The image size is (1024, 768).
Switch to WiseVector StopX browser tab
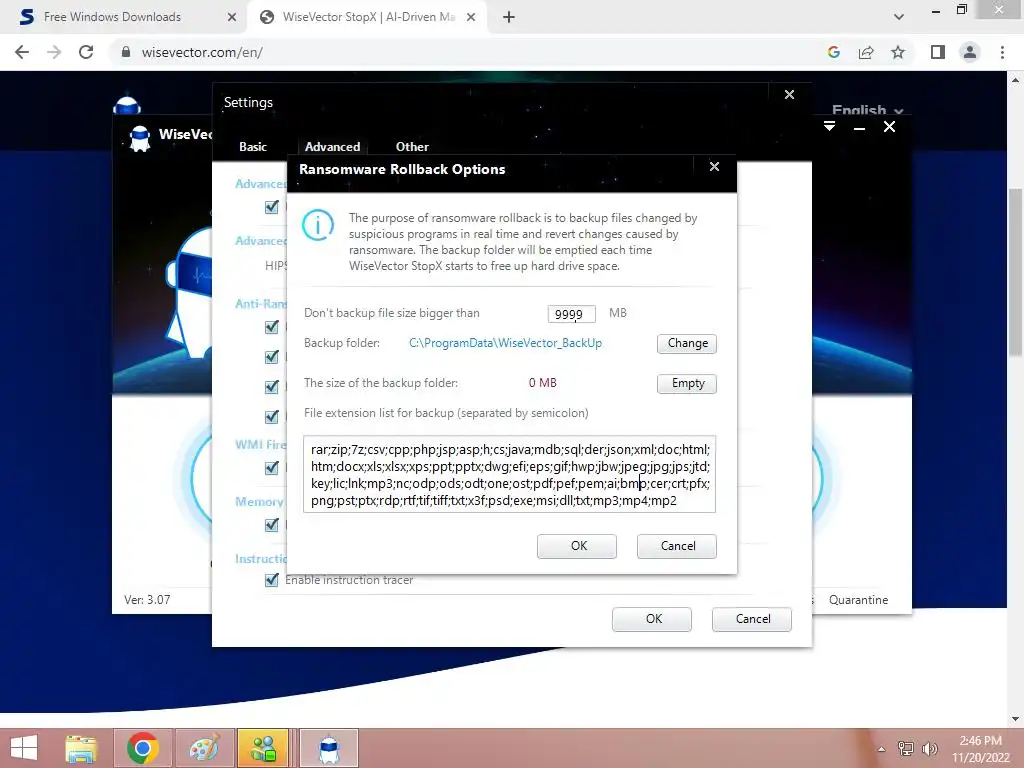[366, 17]
